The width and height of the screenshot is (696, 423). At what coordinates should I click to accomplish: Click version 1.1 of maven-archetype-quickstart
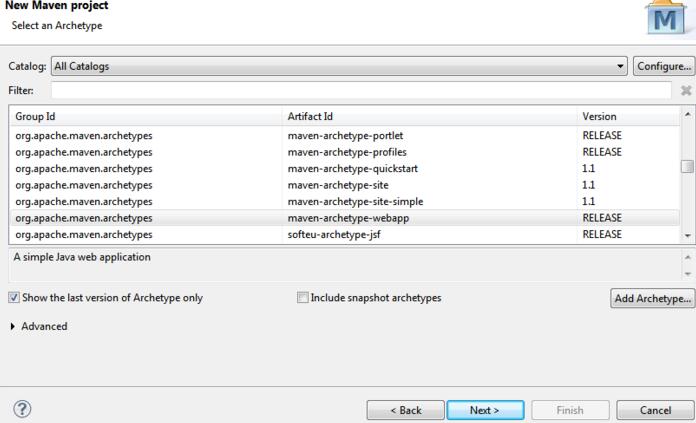point(589,168)
